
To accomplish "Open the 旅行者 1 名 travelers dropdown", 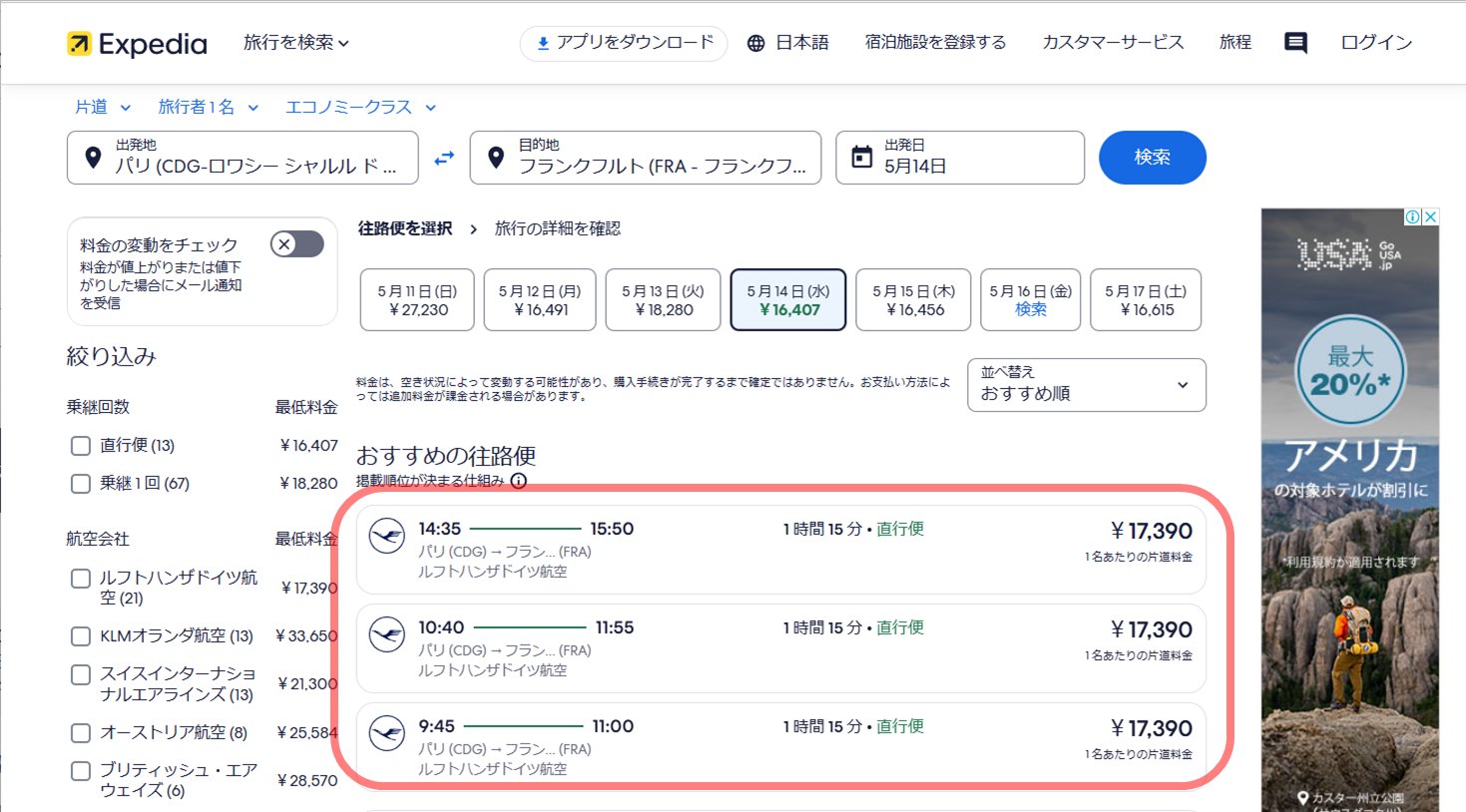I will [x=208, y=107].
